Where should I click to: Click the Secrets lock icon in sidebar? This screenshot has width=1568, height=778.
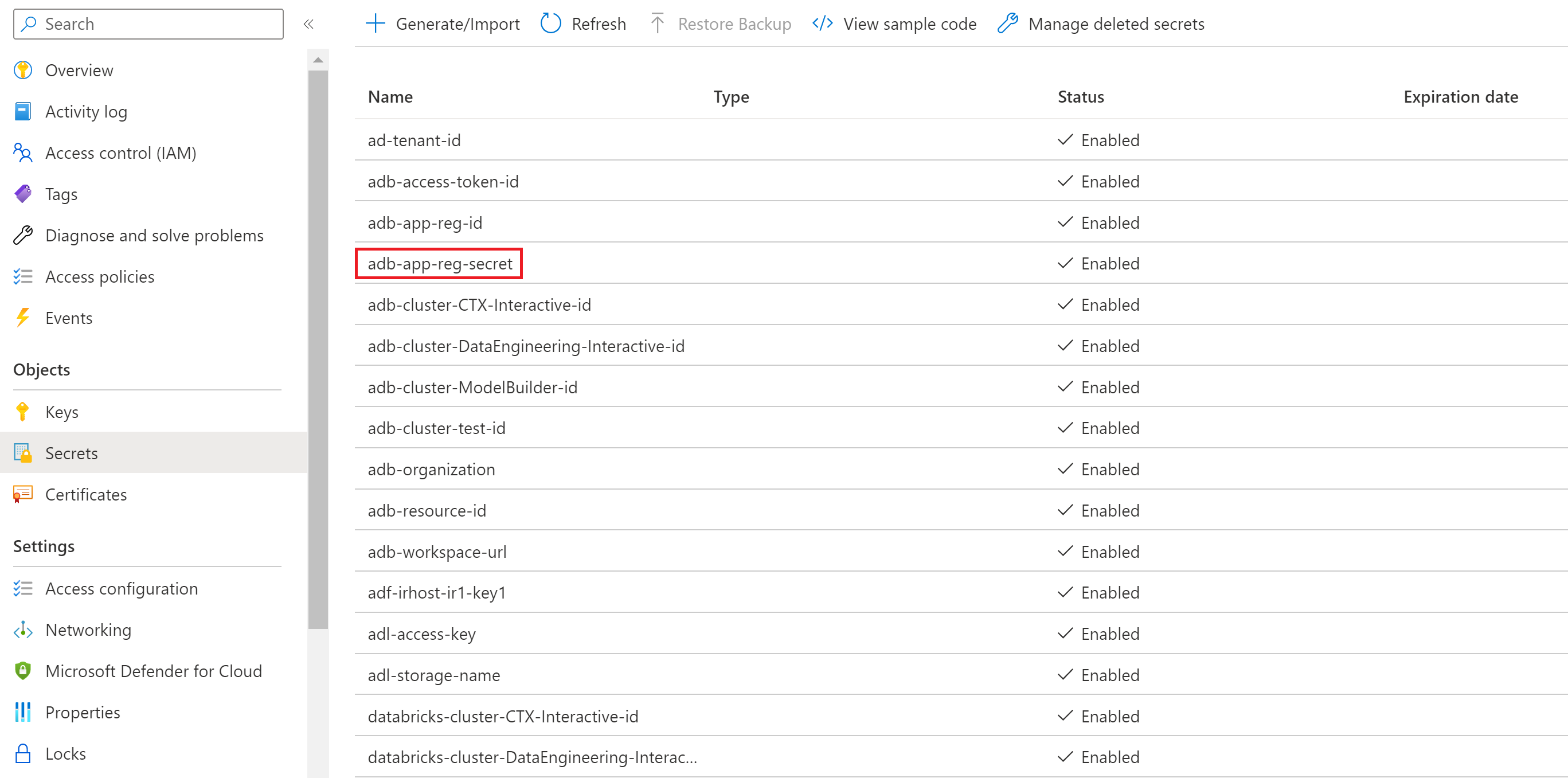[23, 453]
